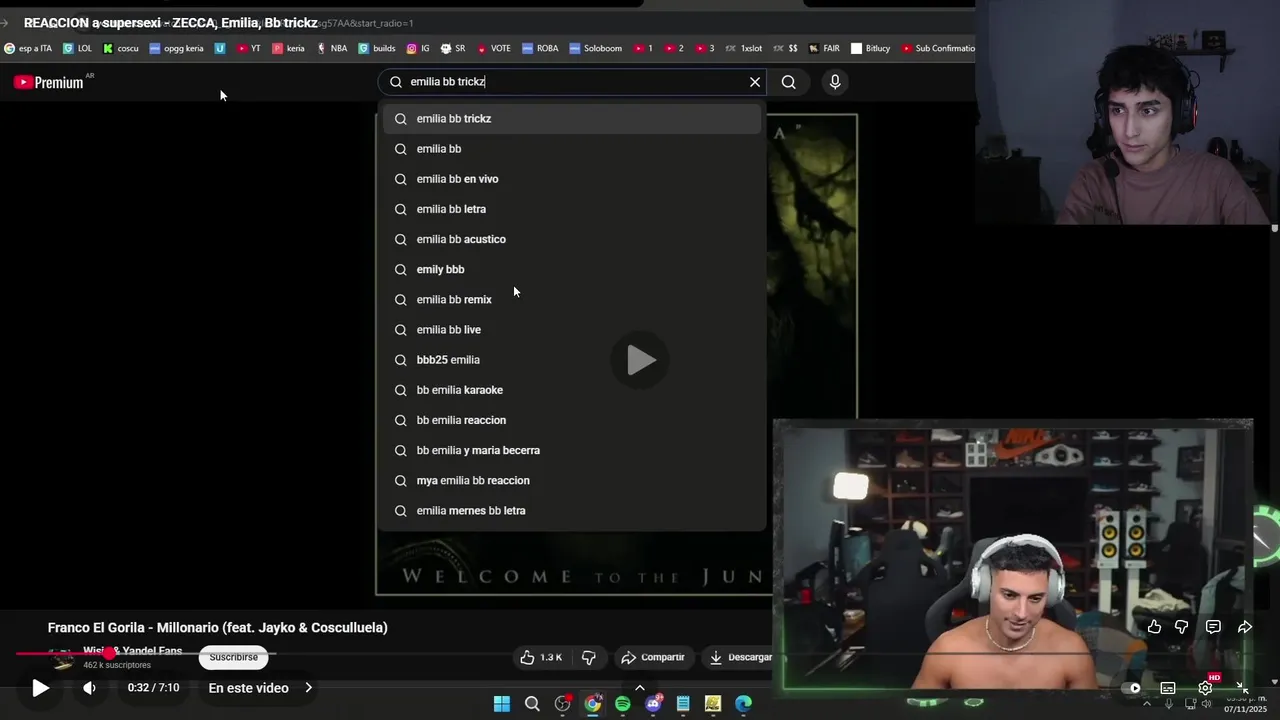Viewport: 1280px width, 720px height.
Task: Open the Soloboom bookmark
Action: click(x=596, y=48)
